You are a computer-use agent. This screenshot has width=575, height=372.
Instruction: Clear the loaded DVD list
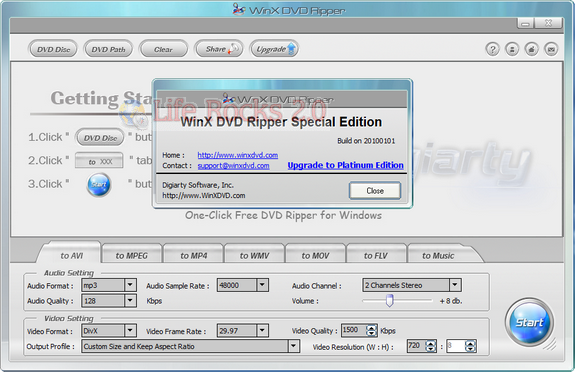(x=163, y=49)
